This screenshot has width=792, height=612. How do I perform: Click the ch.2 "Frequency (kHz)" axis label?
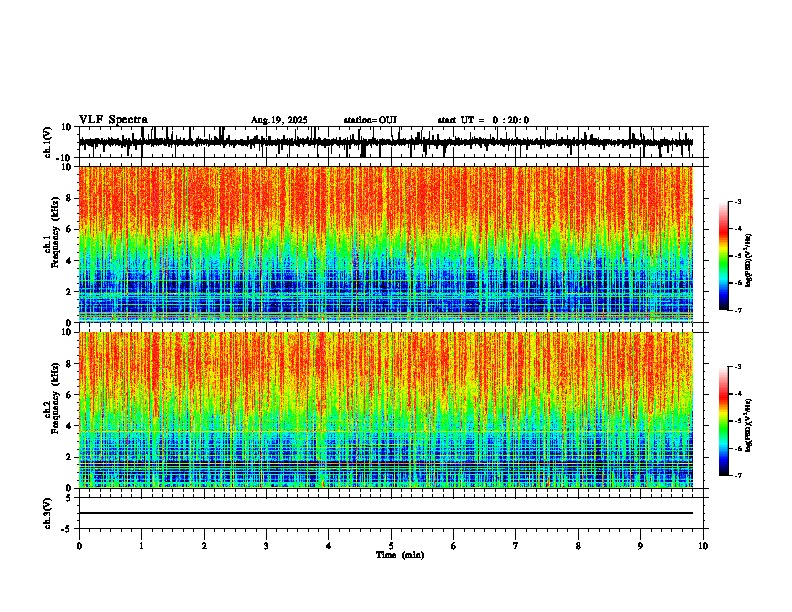55,400
